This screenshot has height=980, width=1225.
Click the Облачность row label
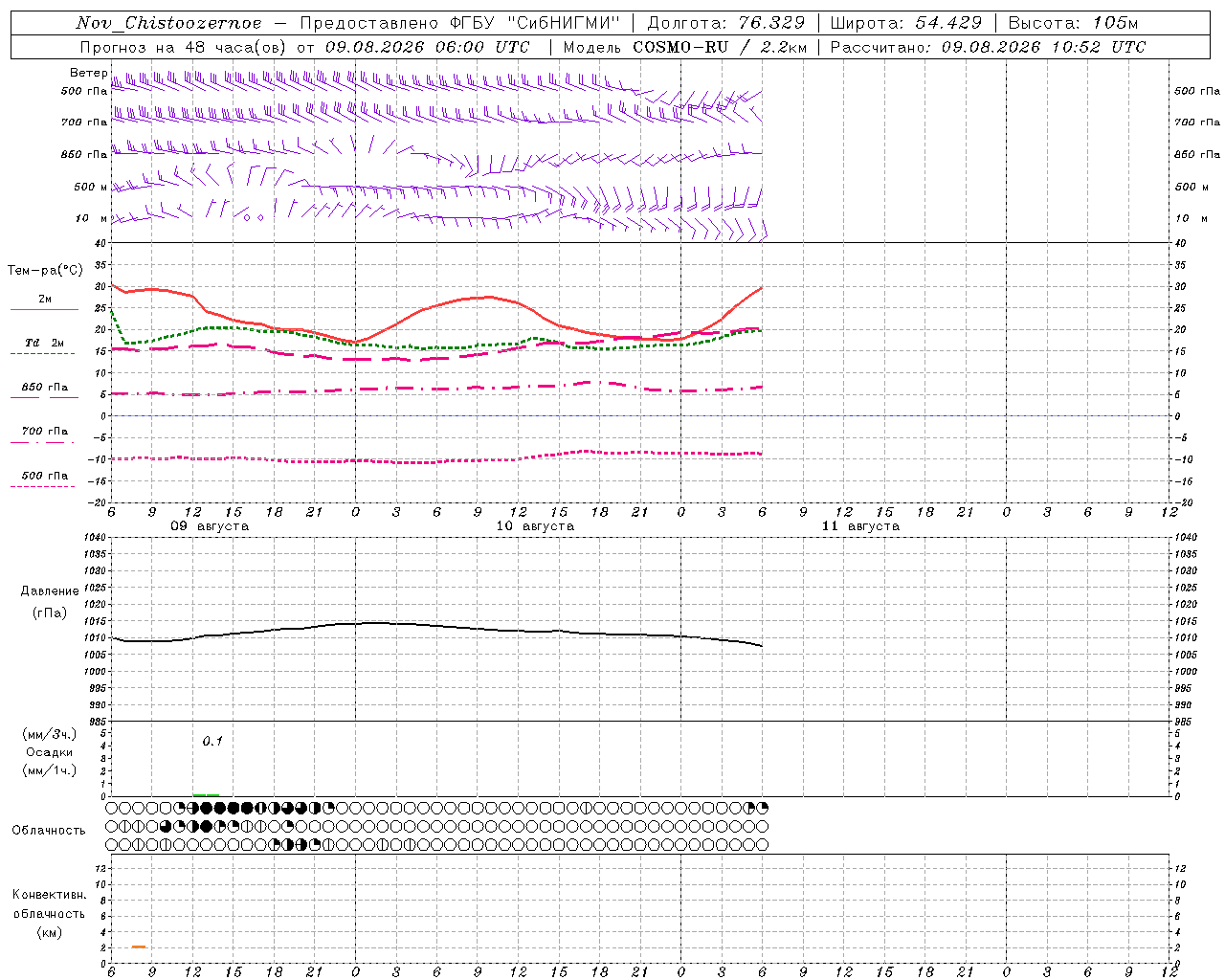tap(49, 830)
